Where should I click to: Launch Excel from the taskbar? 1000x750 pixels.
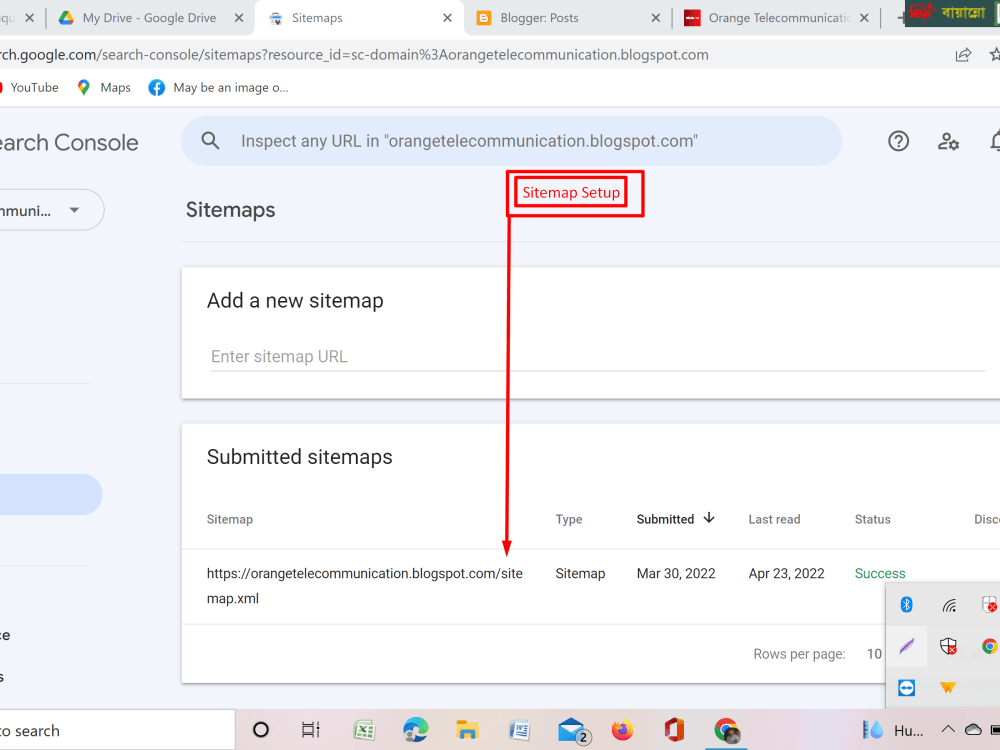[x=364, y=730]
